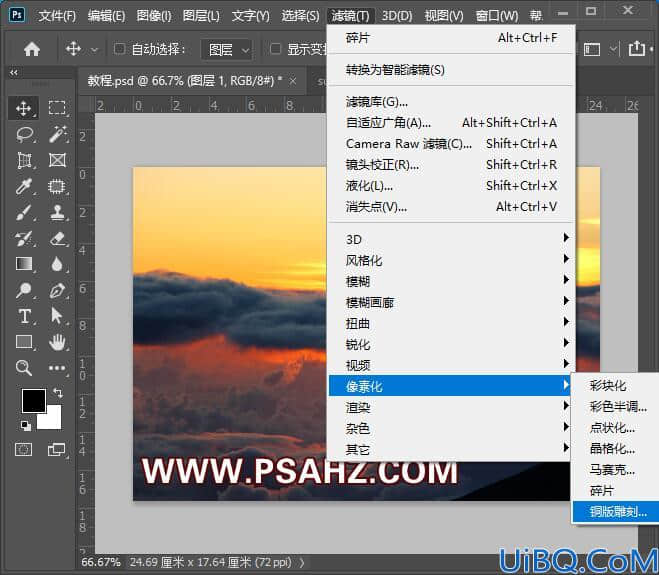Viewport: 659px width, 575px height.
Task: Open the 图层(L) menu
Action: pos(201,16)
